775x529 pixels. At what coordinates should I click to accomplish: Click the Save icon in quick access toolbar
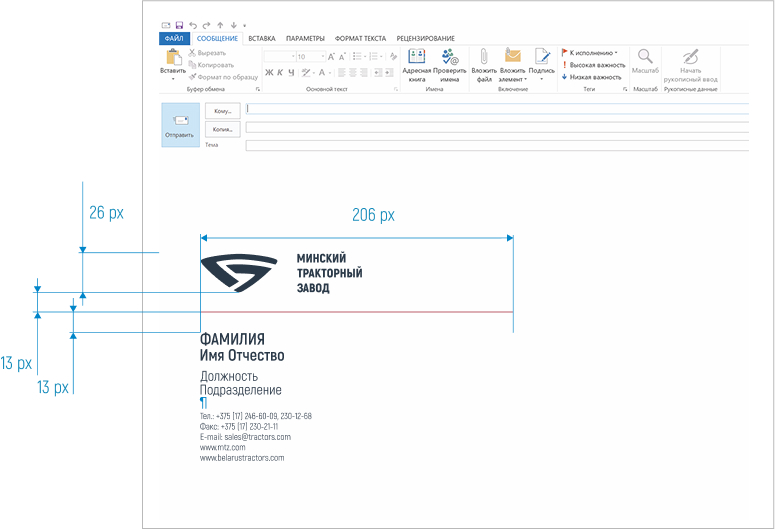(x=179, y=24)
